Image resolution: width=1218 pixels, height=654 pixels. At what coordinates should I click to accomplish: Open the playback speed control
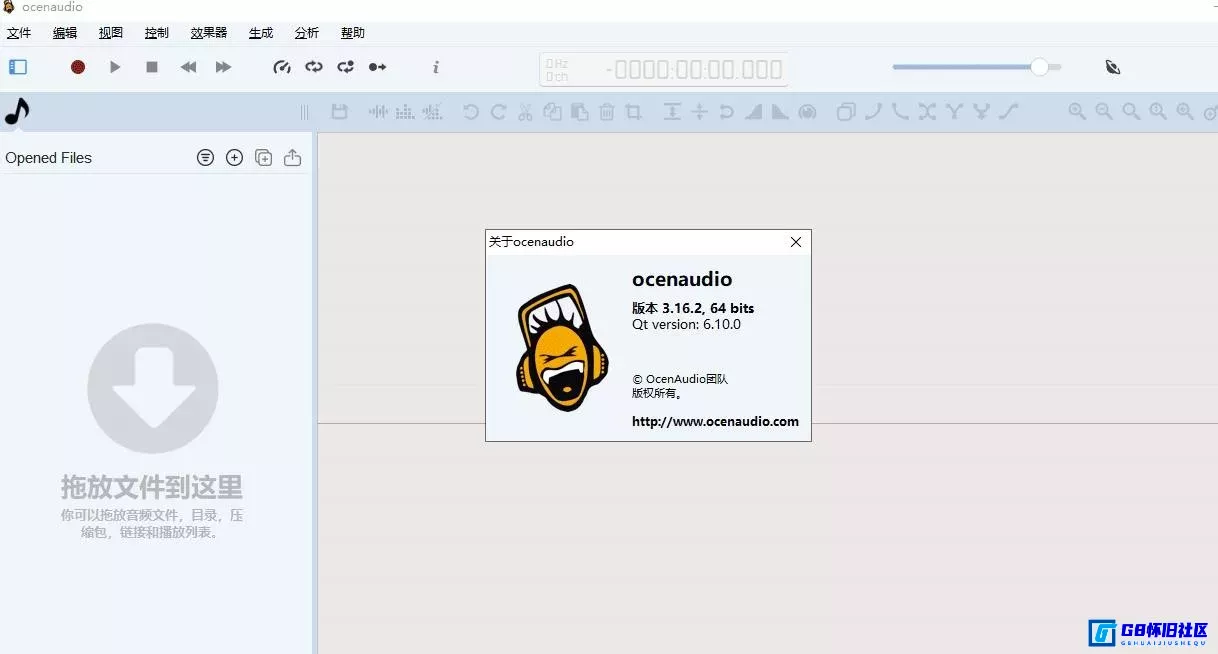[282, 67]
